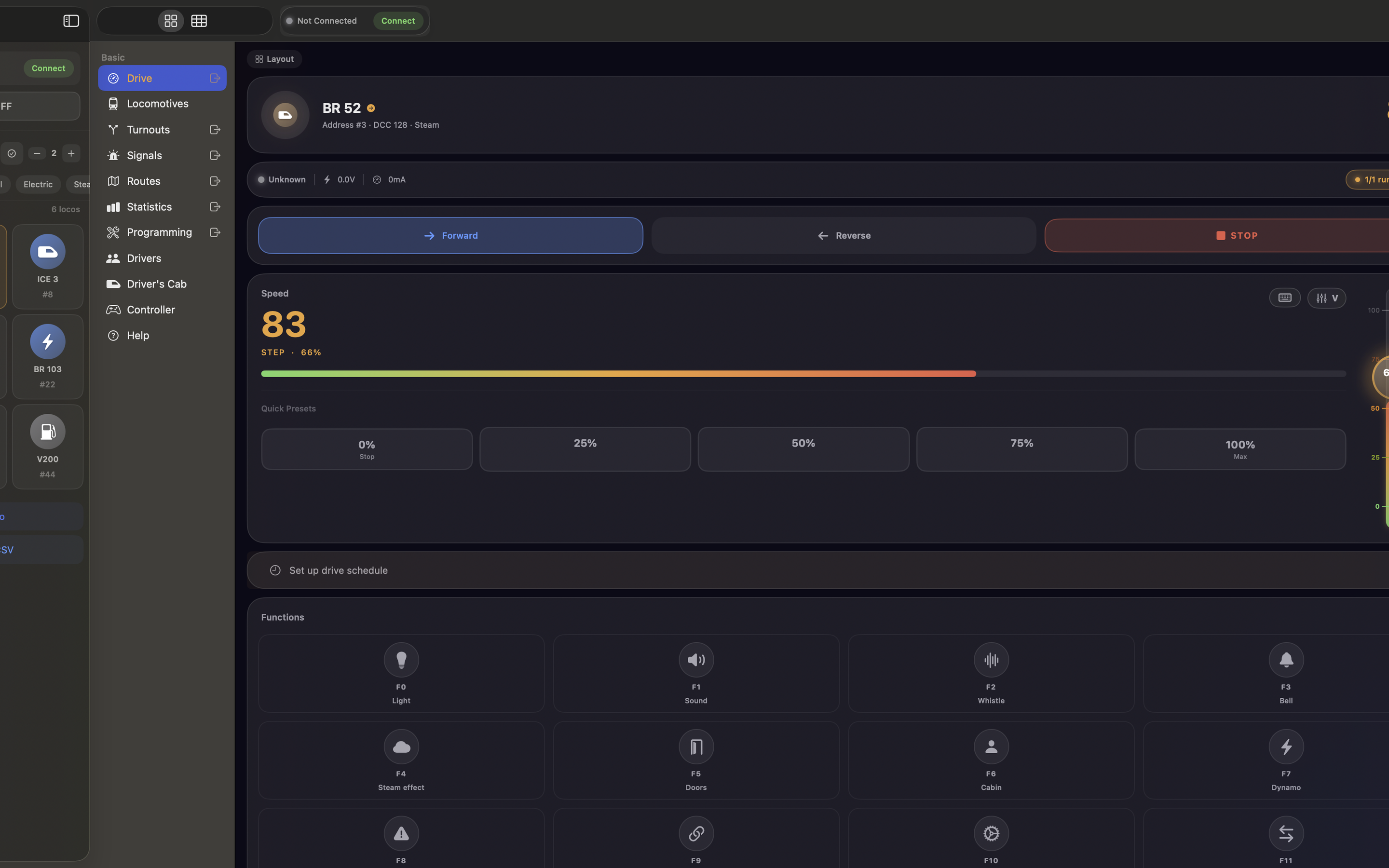Screen dimensions: 1389x868
Task: Open the keyboard control icon
Action: (1284, 298)
